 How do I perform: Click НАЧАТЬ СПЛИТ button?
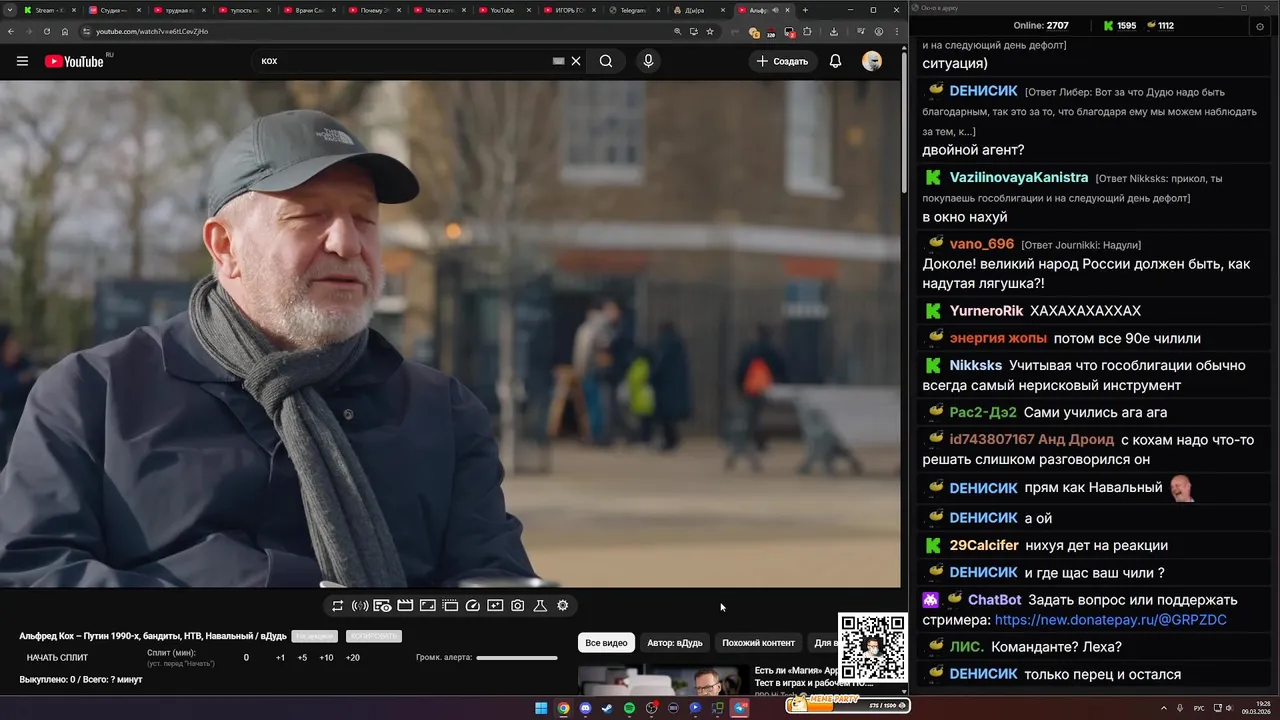point(57,657)
